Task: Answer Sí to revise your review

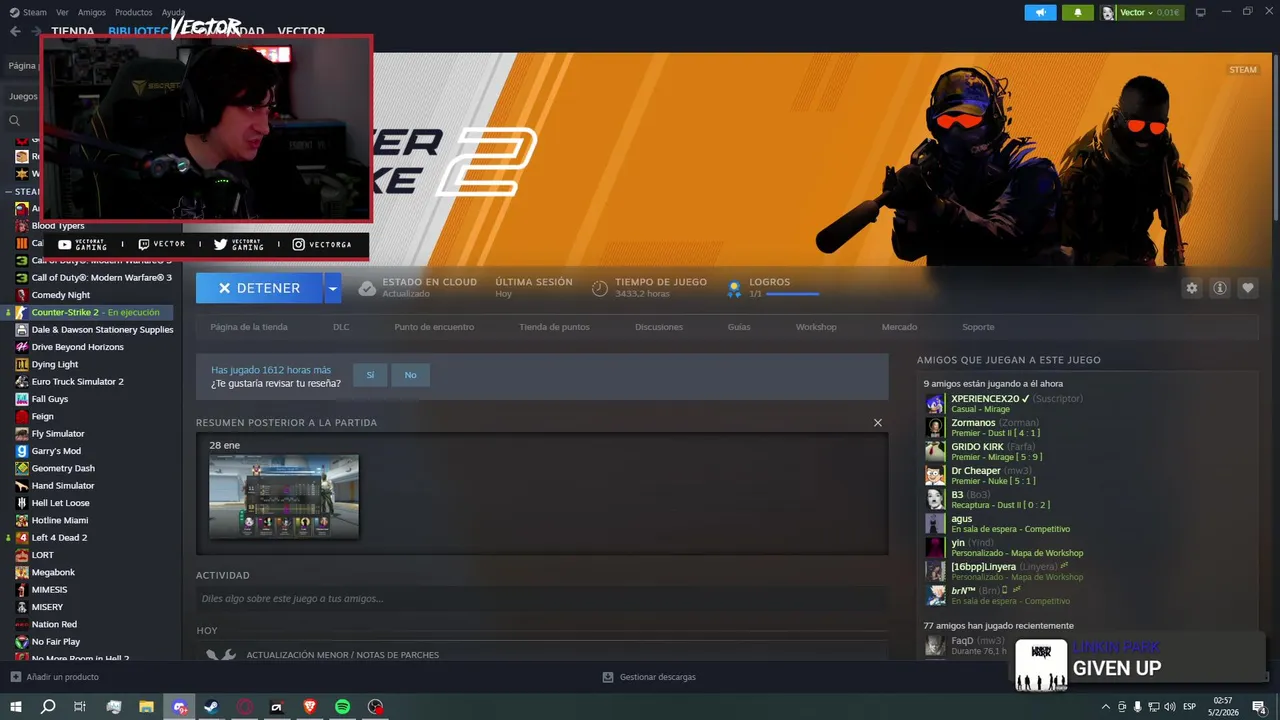Action: (370, 375)
